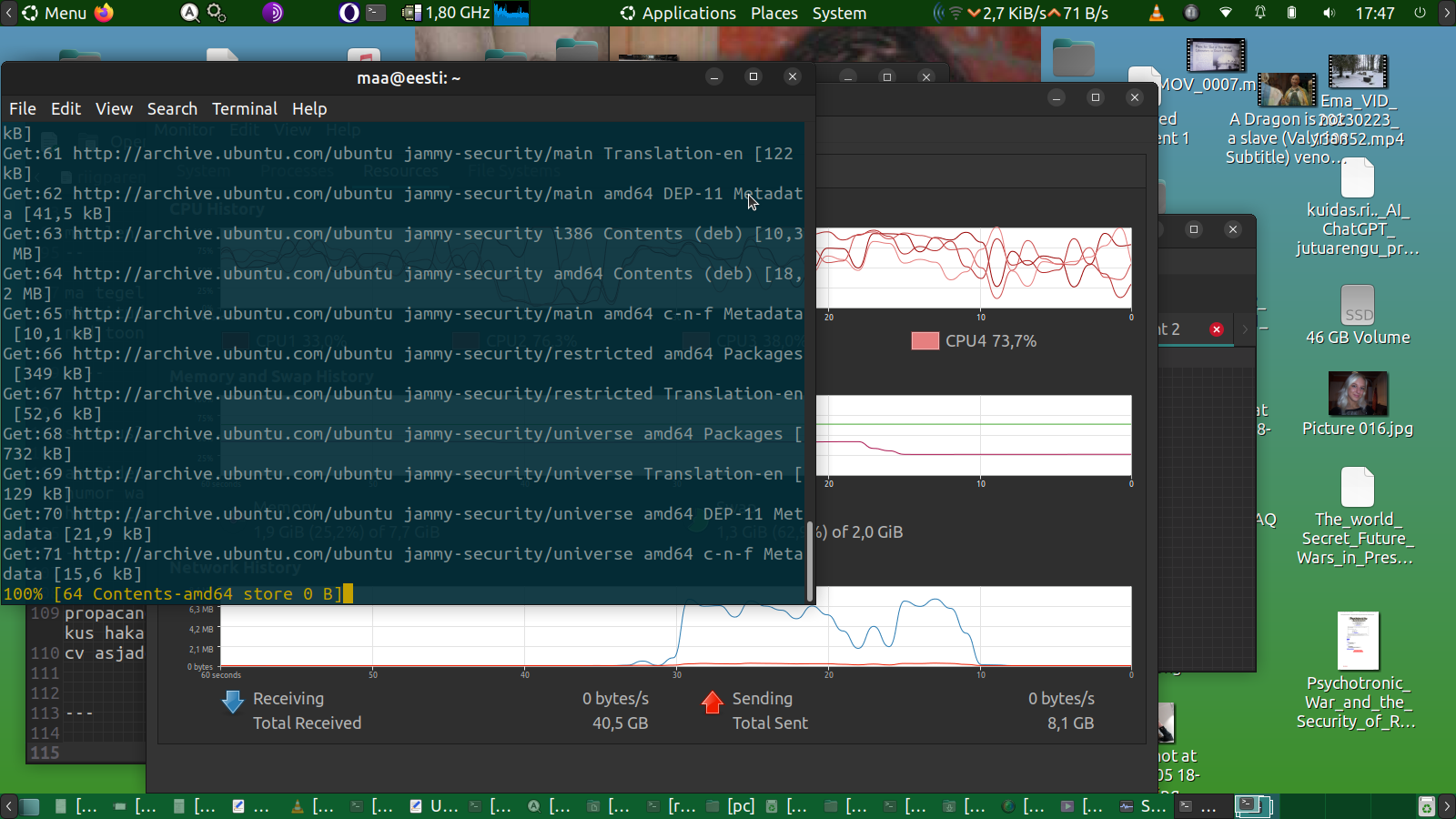1456x819 pixels.
Task: Switch to the [pc] window in taskbar
Action: point(732,806)
